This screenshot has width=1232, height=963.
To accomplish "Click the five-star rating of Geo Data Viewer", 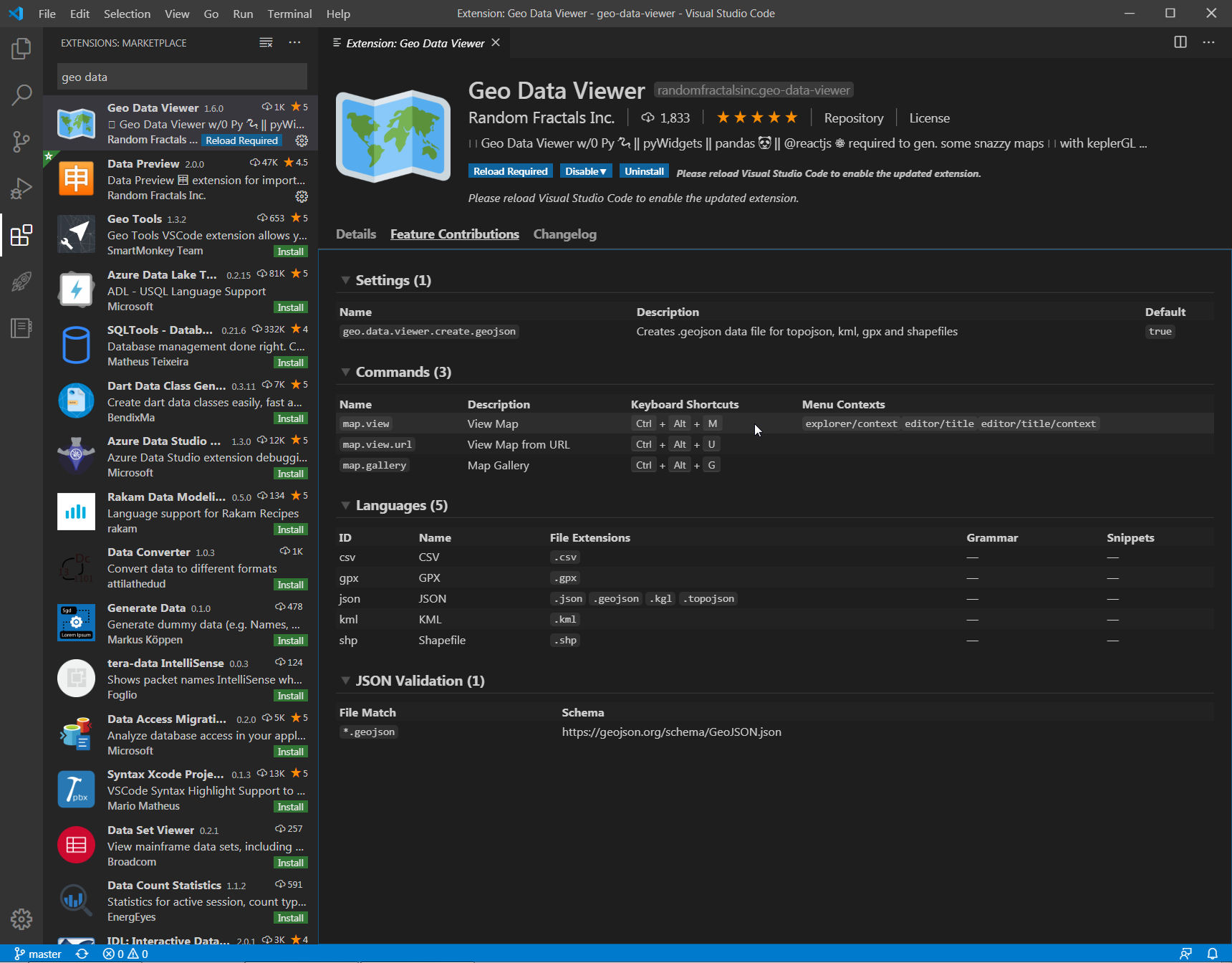I will click(756, 118).
